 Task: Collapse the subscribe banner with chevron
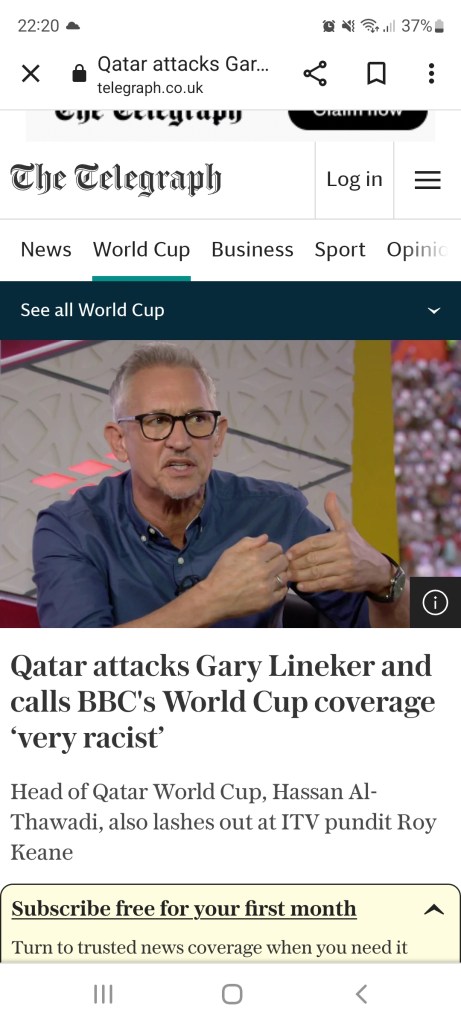pos(434,909)
